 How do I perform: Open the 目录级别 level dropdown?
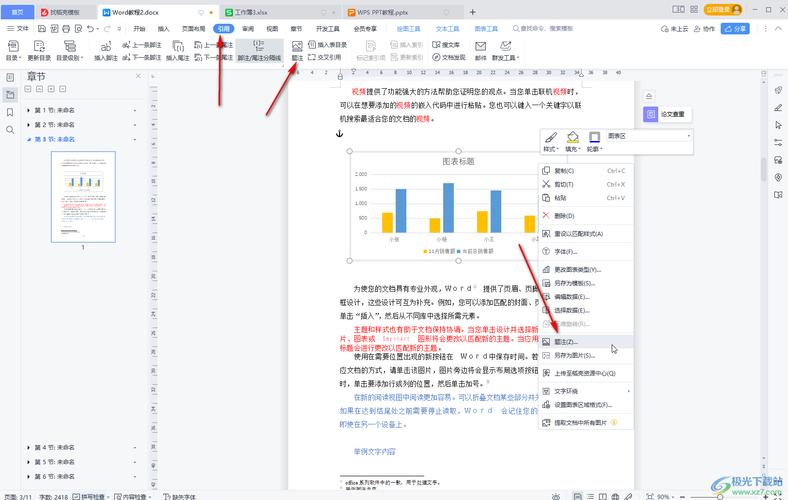click(70, 50)
